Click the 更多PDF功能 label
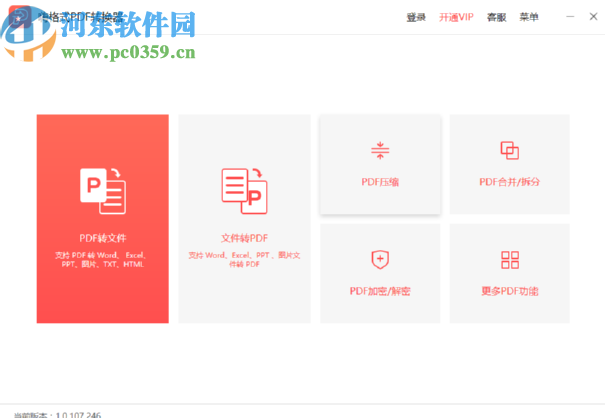 point(510,291)
